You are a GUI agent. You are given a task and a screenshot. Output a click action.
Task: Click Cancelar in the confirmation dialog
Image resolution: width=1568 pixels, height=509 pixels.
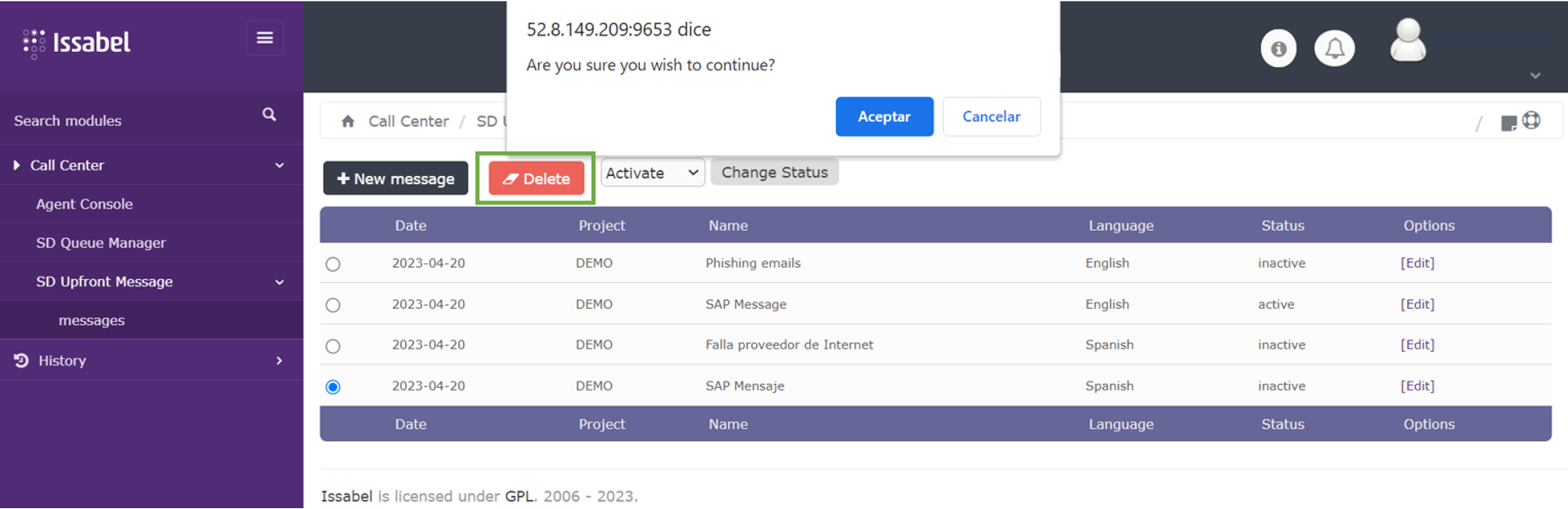tap(991, 117)
